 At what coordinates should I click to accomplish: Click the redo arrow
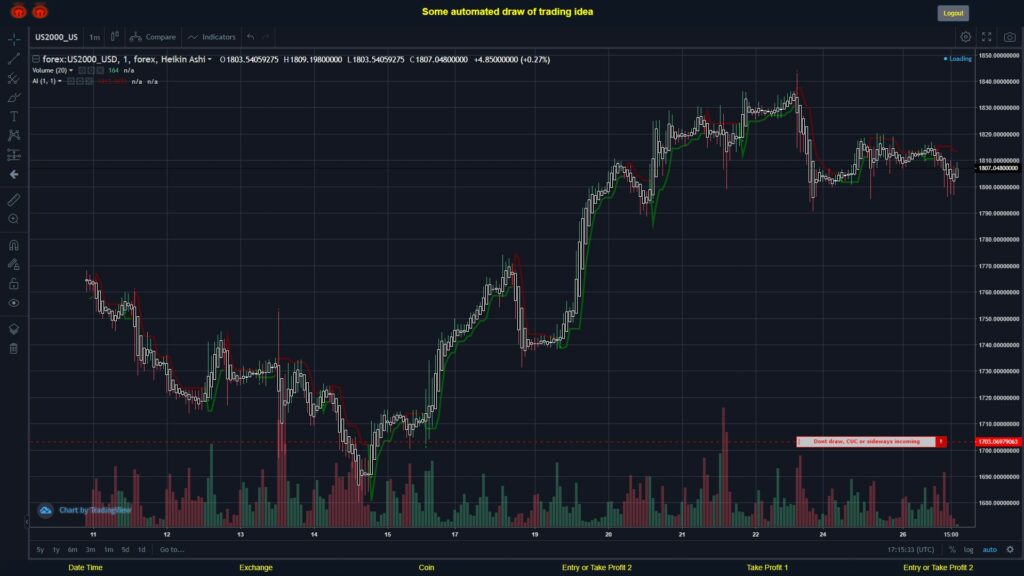266,37
